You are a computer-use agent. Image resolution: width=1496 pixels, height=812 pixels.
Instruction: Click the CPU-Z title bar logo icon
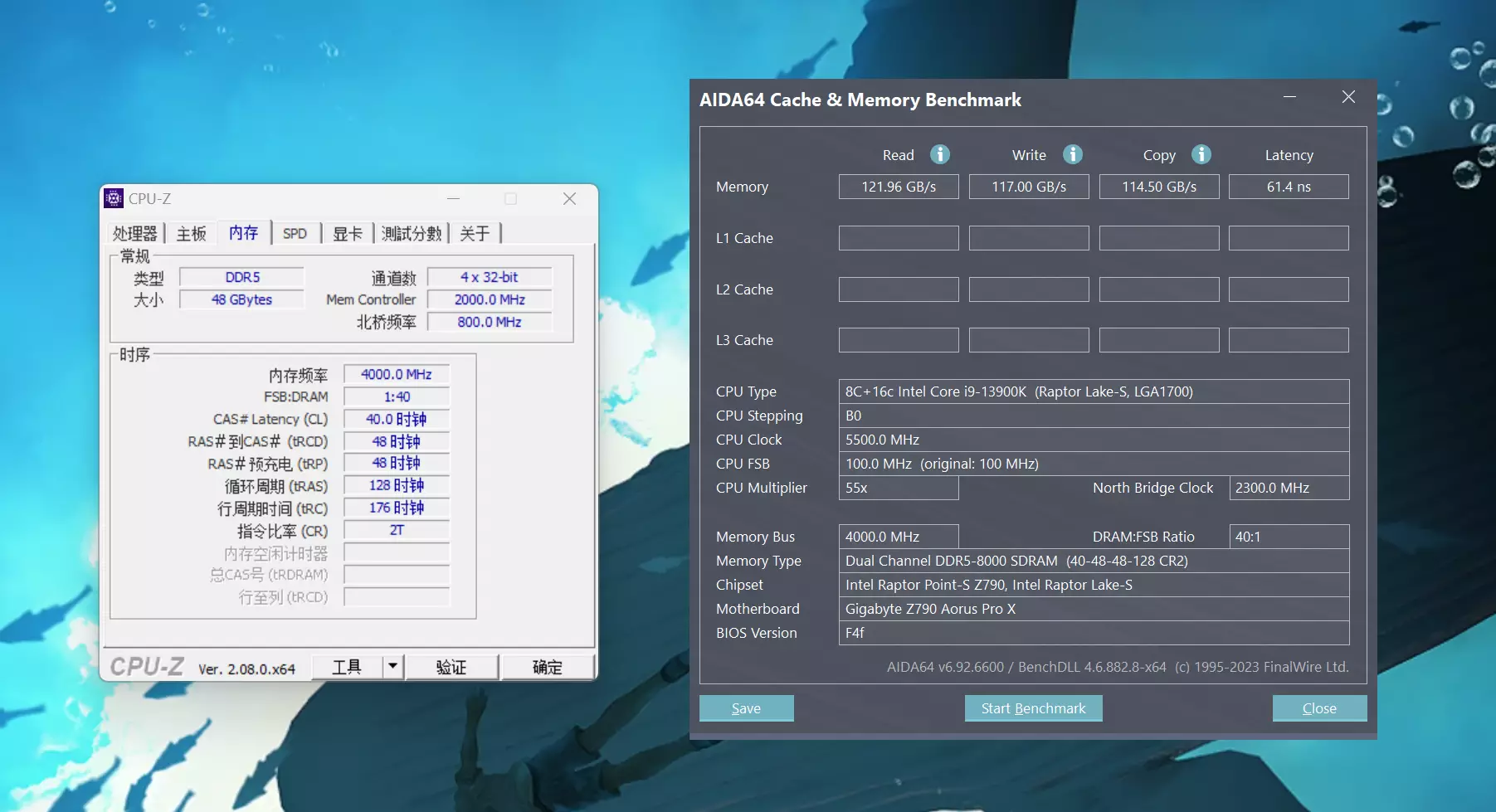pyautogui.click(x=114, y=198)
